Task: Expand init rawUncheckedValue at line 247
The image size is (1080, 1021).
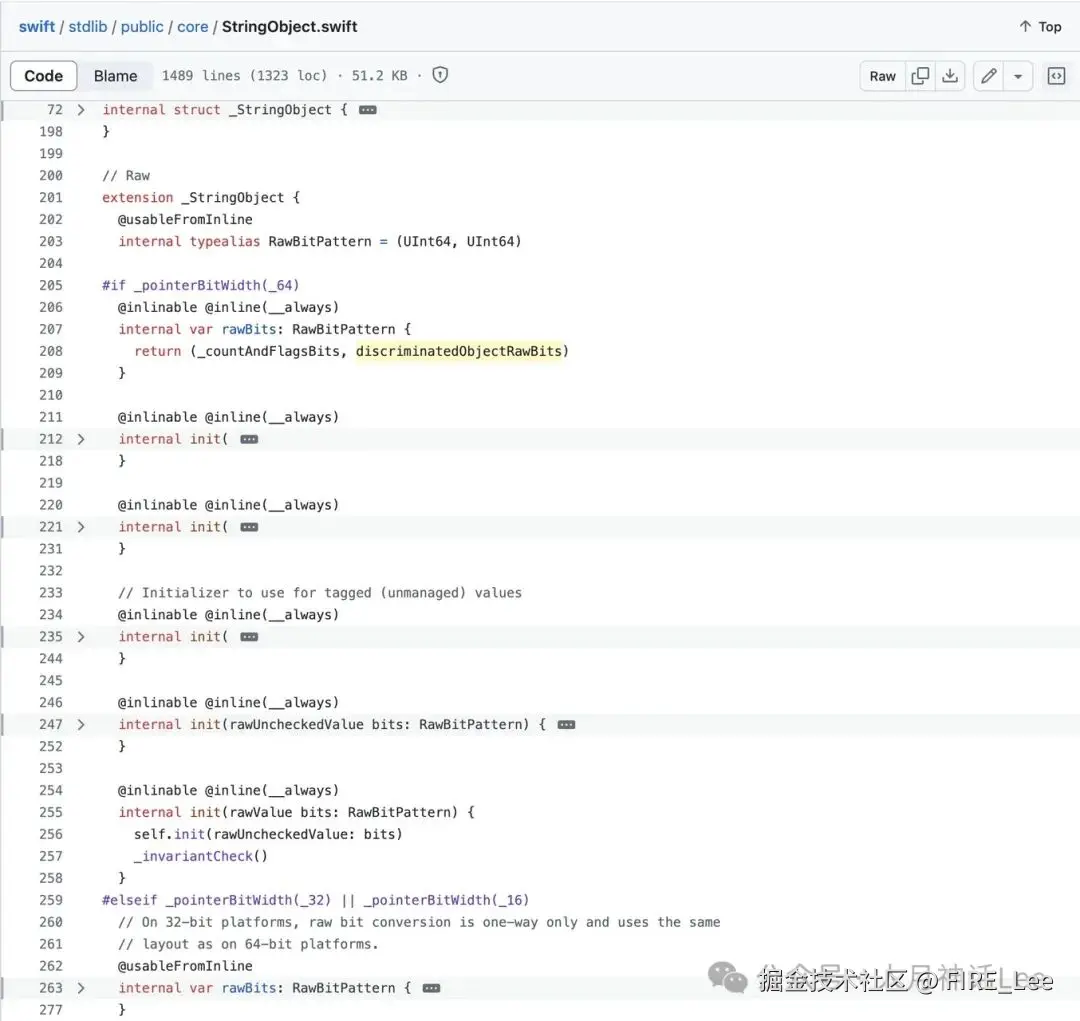Action: pos(81,725)
